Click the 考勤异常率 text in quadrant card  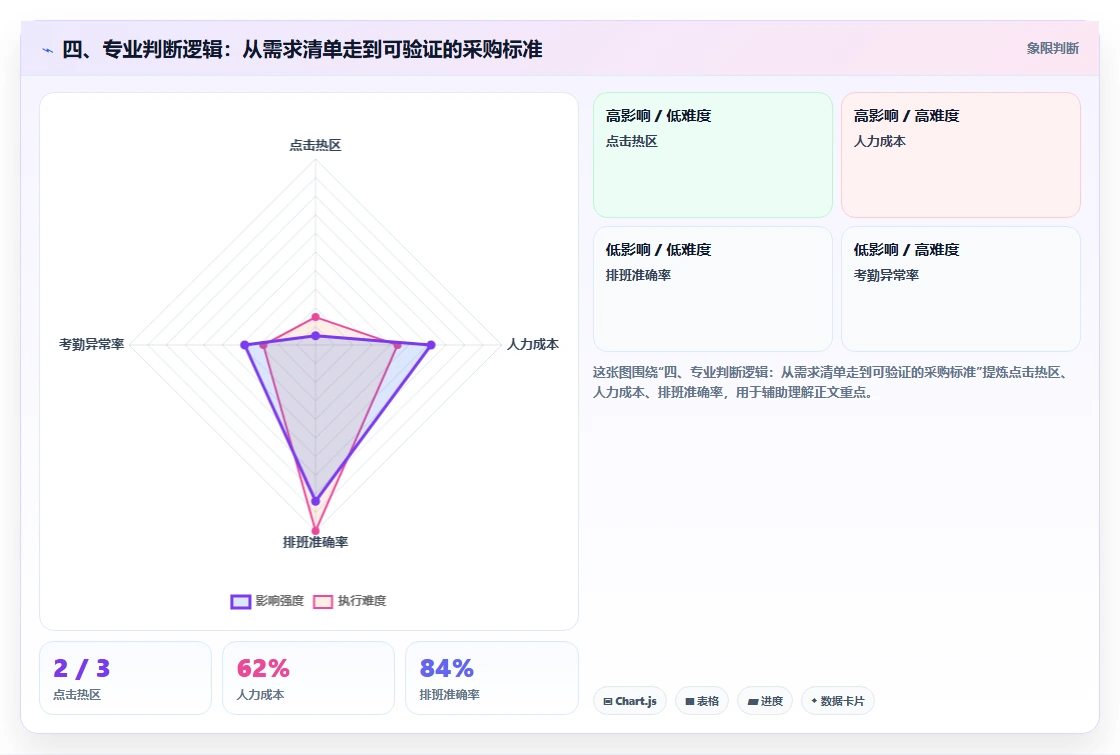coord(886,275)
